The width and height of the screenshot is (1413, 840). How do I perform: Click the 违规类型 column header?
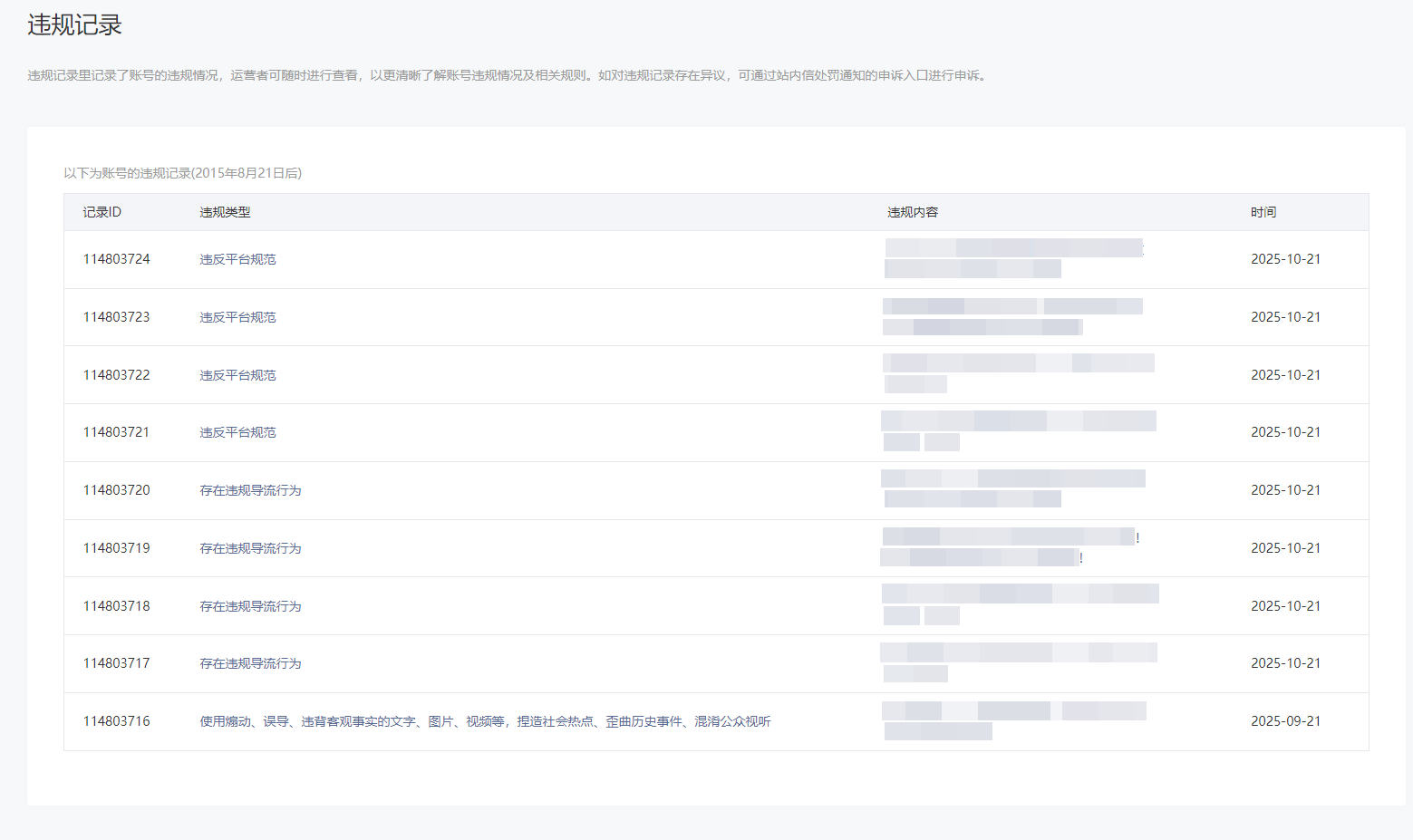click(x=225, y=212)
